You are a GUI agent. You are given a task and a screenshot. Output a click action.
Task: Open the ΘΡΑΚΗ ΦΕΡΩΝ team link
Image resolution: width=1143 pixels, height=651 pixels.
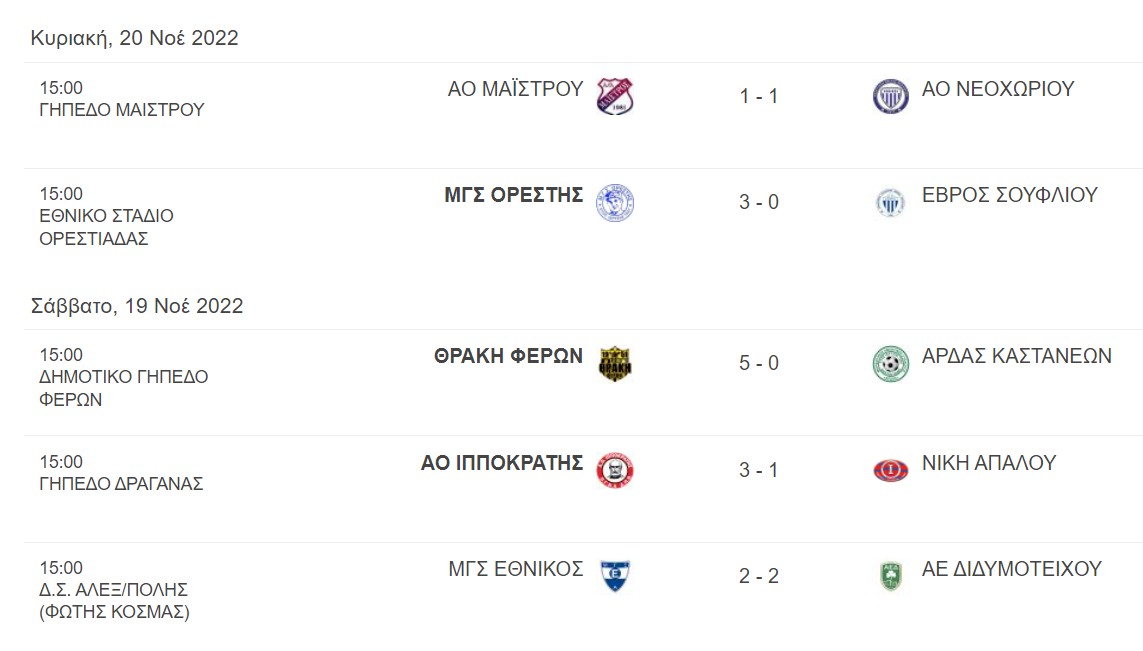(508, 356)
